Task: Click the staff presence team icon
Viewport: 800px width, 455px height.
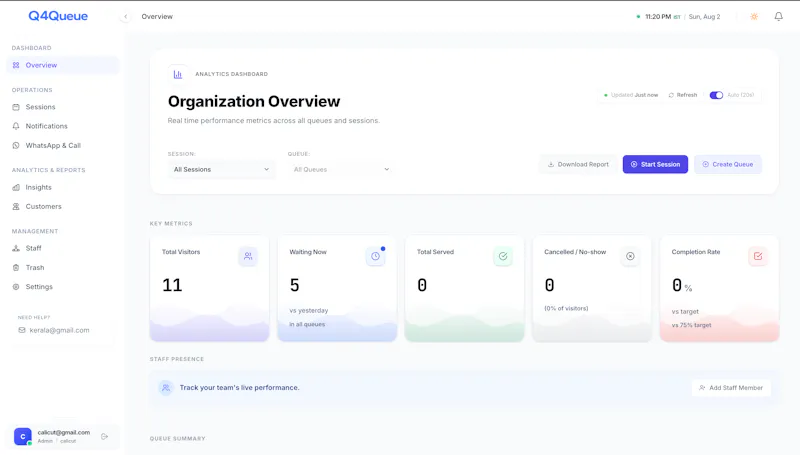Action: pos(166,388)
